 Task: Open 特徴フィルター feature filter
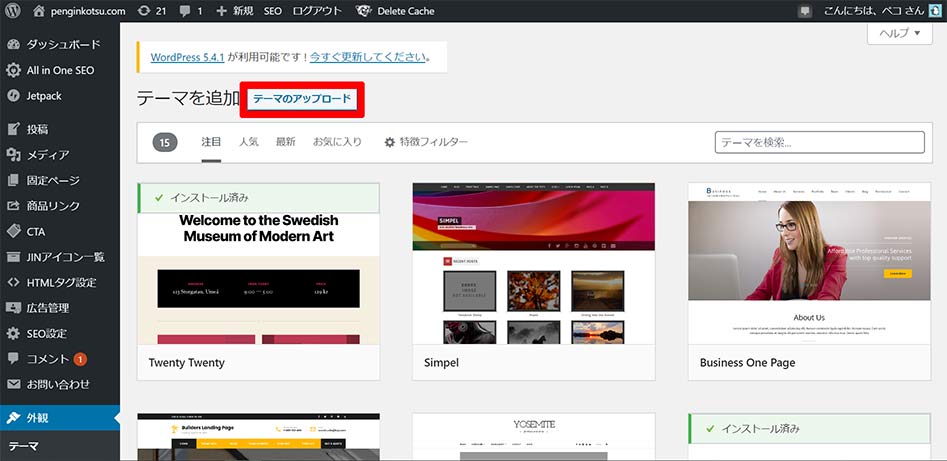pyautogui.click(x=426, y=142)
